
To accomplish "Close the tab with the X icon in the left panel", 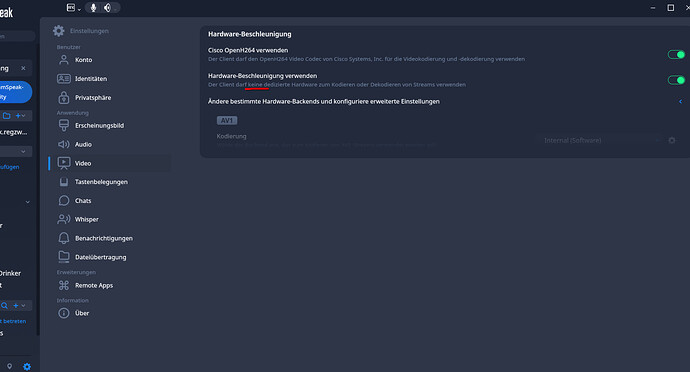I will pyautogui.click(x=23, y=68).
